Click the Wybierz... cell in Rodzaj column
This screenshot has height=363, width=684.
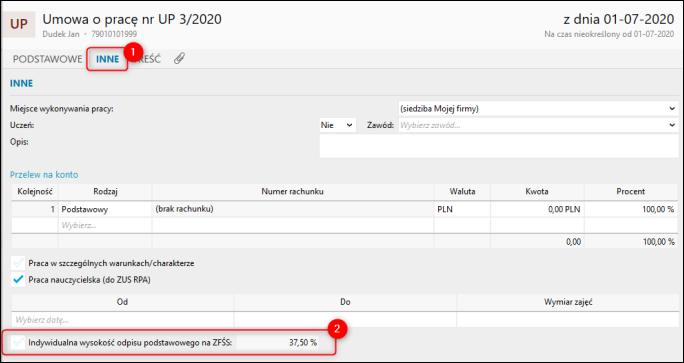click(105, 225)
